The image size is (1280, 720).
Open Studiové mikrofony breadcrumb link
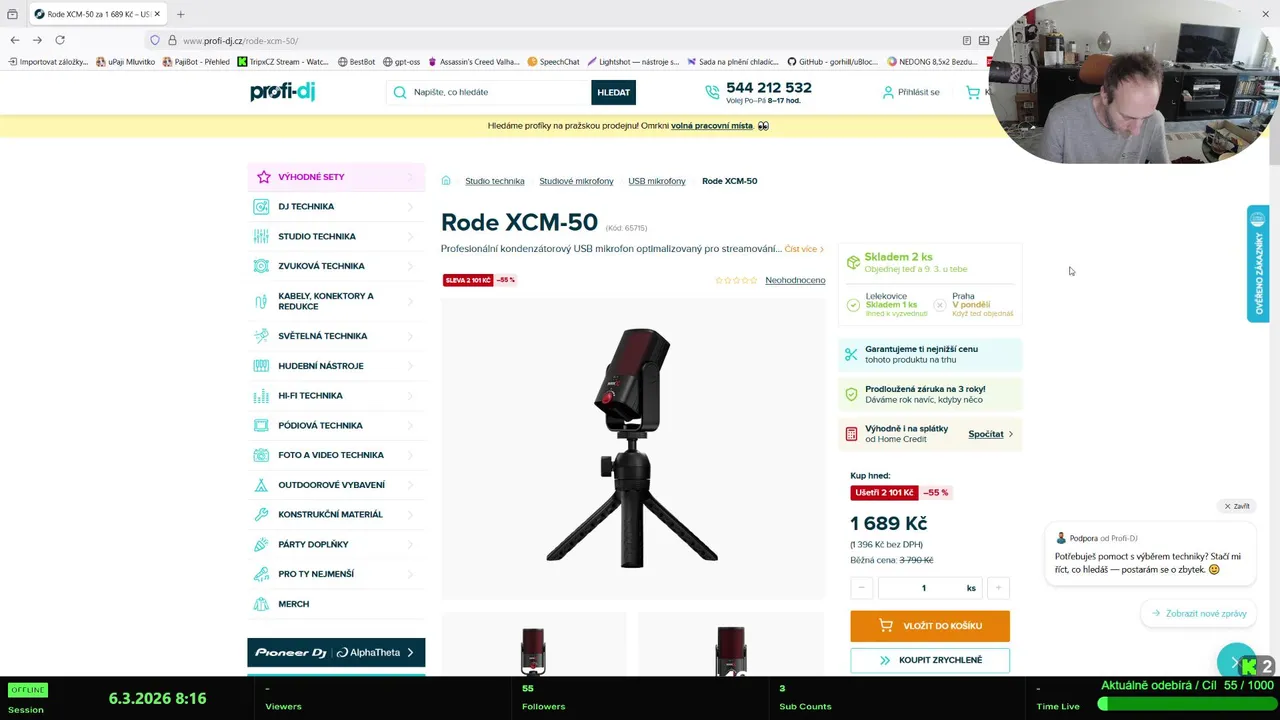(x=576, y=181)
